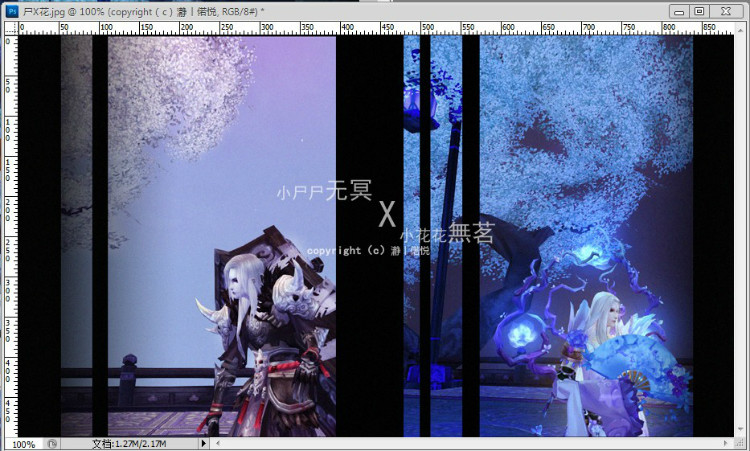Click the Photoshop PS icon in title bar
750x451 pixels.
(11, 11)
